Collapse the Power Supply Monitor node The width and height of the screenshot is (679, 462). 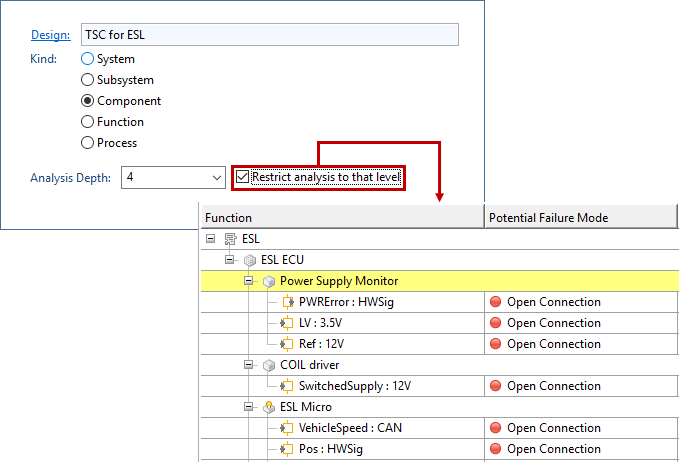coord(249,281)
